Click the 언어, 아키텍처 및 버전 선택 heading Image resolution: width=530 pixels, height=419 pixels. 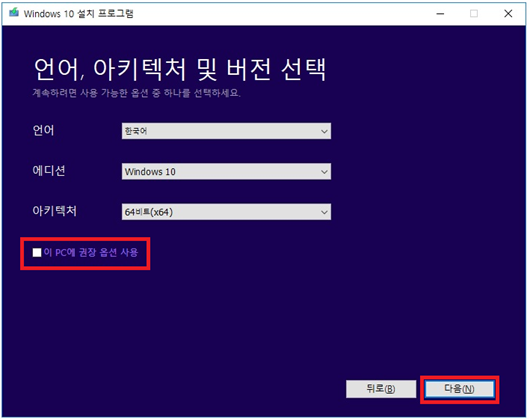pyautogui.click(x=180, y=69)
